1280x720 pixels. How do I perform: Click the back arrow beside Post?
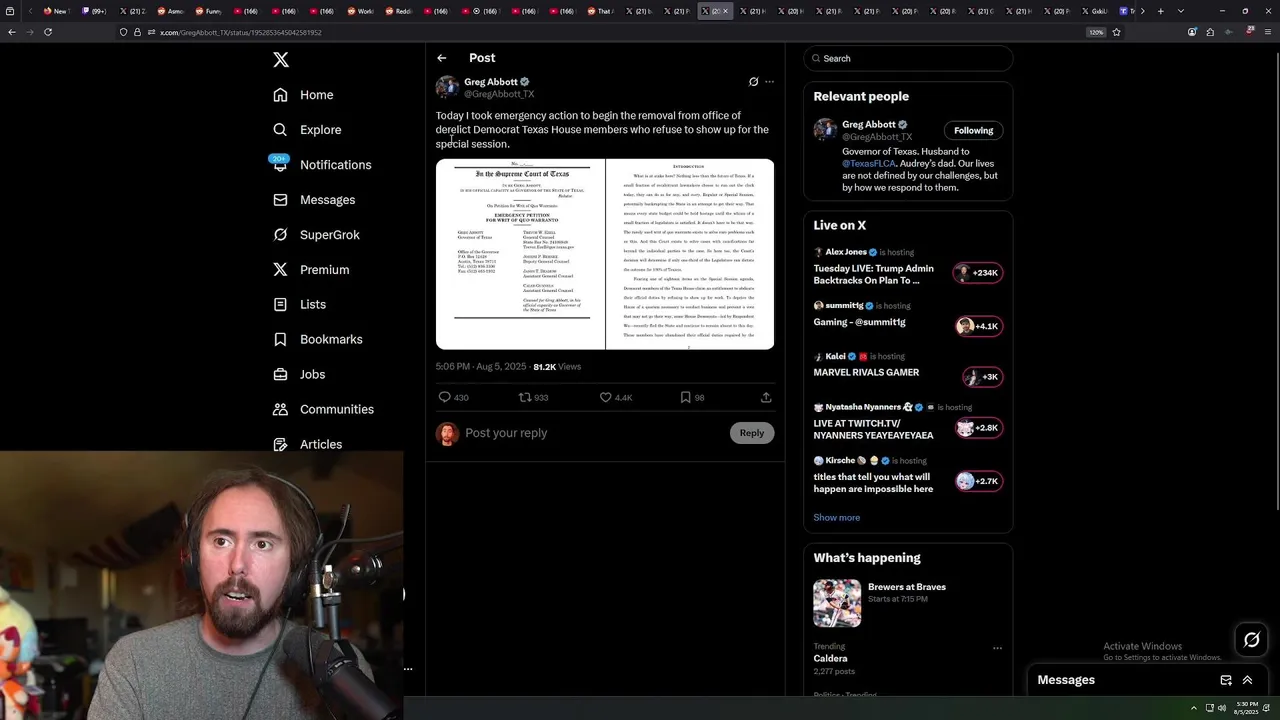[x=441, y=58]
